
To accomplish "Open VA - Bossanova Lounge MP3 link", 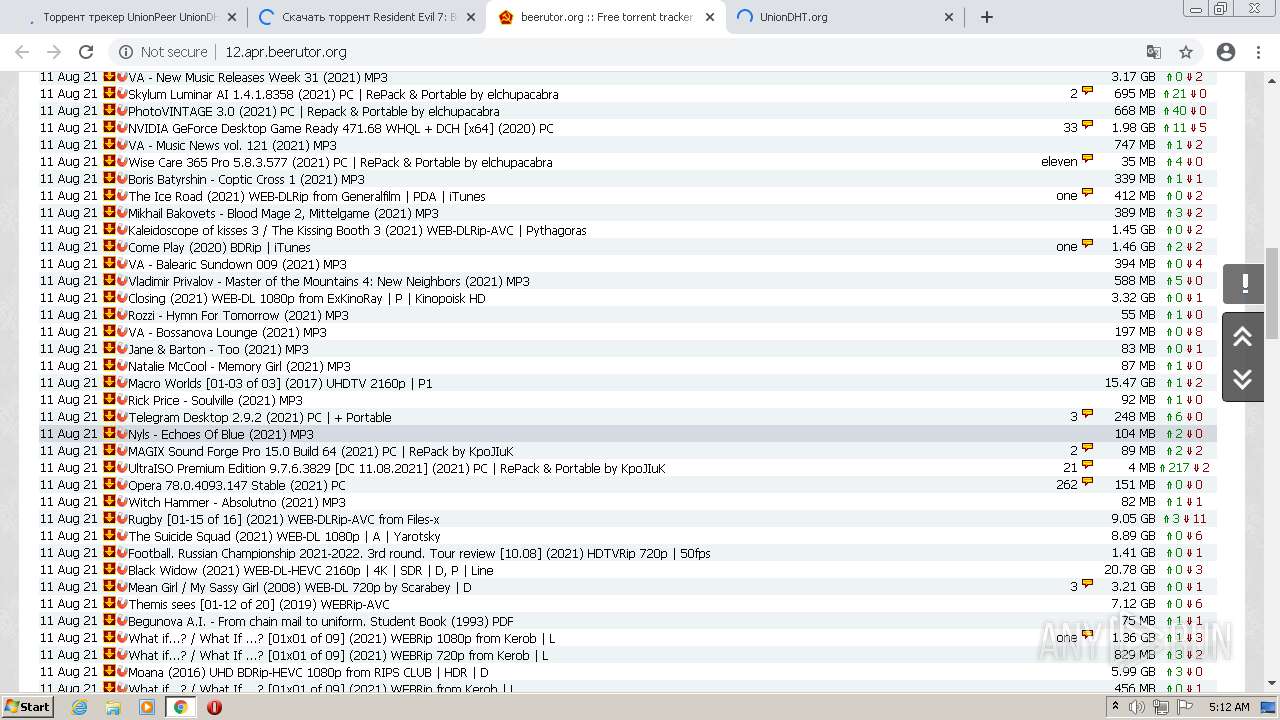I will (227, 332).
